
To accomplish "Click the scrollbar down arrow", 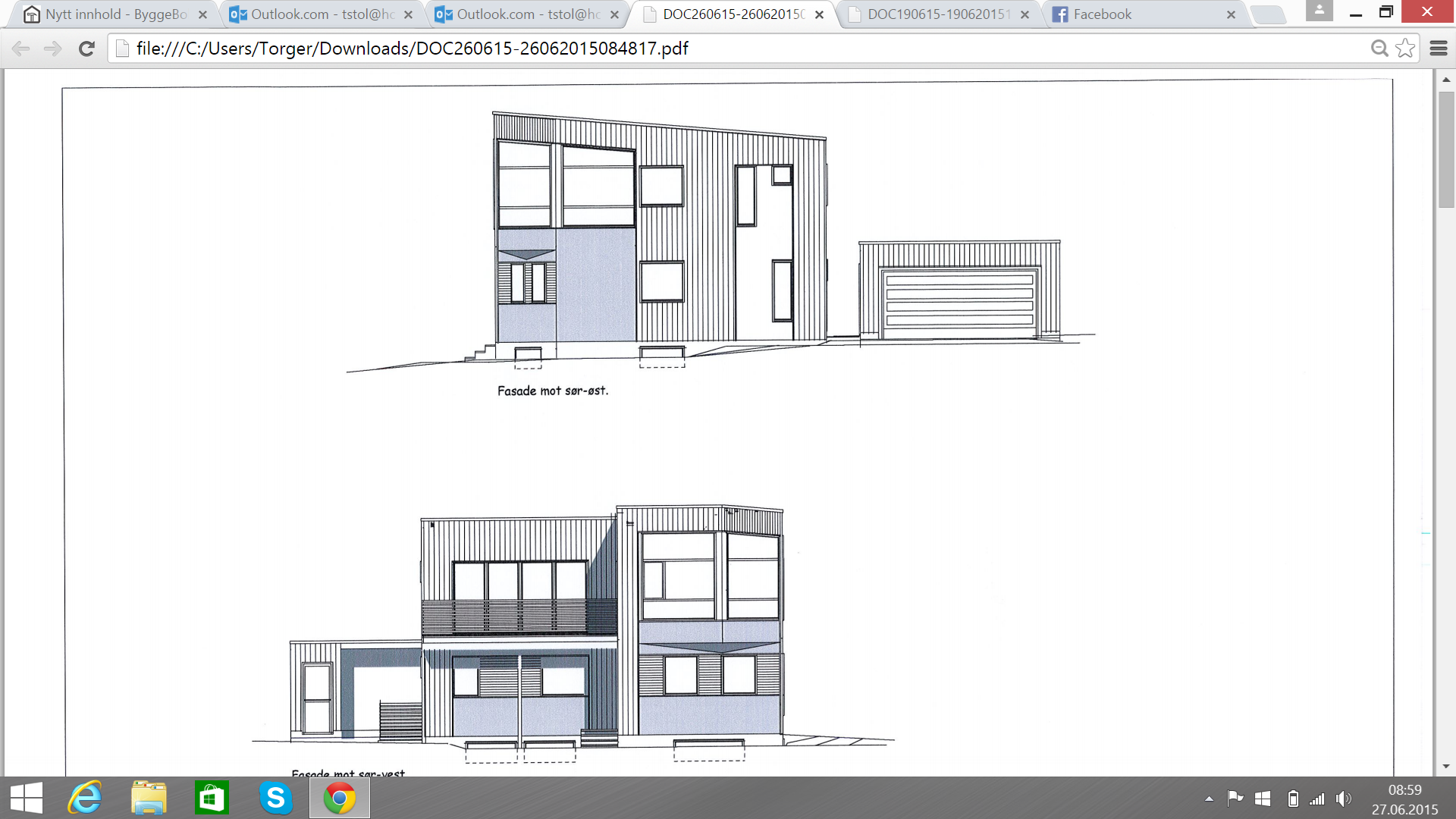I will pyautogui.click(x=1446, y=766).
